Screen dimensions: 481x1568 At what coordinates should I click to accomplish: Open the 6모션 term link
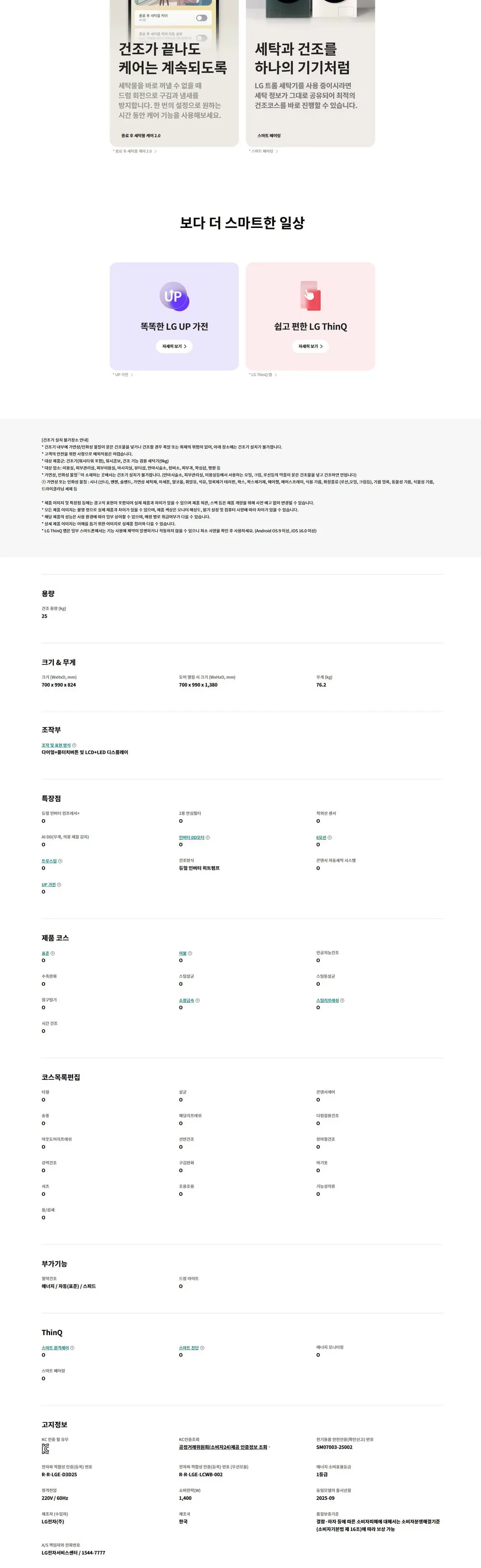click(x=321, y=837)
